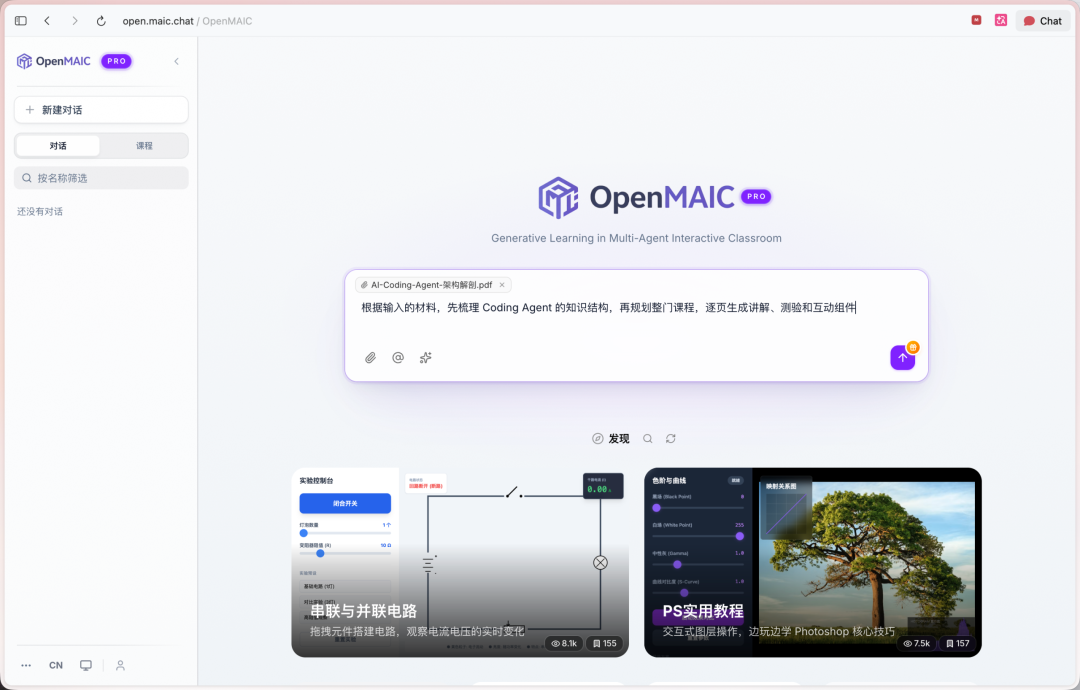1080x690 pixels.
Task: Click the 还没有对话 empty state text
Action: (40, 211)
